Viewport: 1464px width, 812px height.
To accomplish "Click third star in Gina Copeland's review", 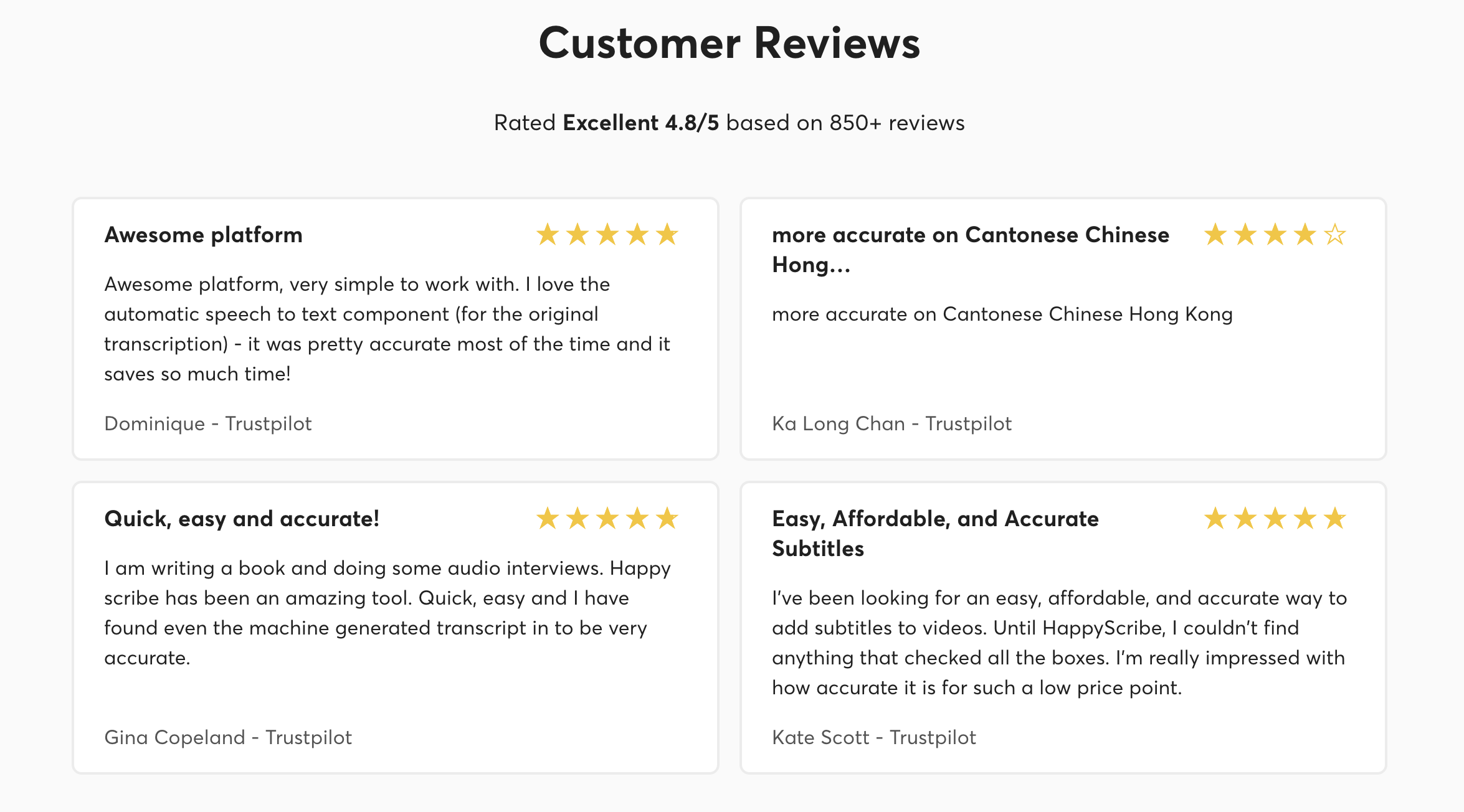I will click(607, 518).
